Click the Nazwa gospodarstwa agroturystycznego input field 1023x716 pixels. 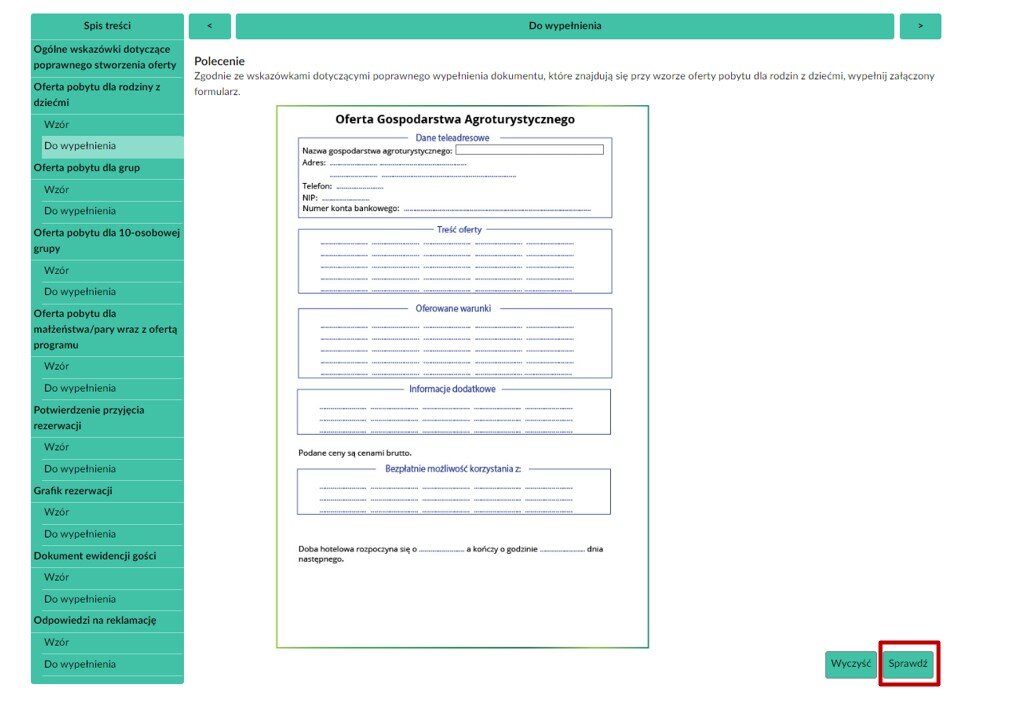tap(529, 150)
